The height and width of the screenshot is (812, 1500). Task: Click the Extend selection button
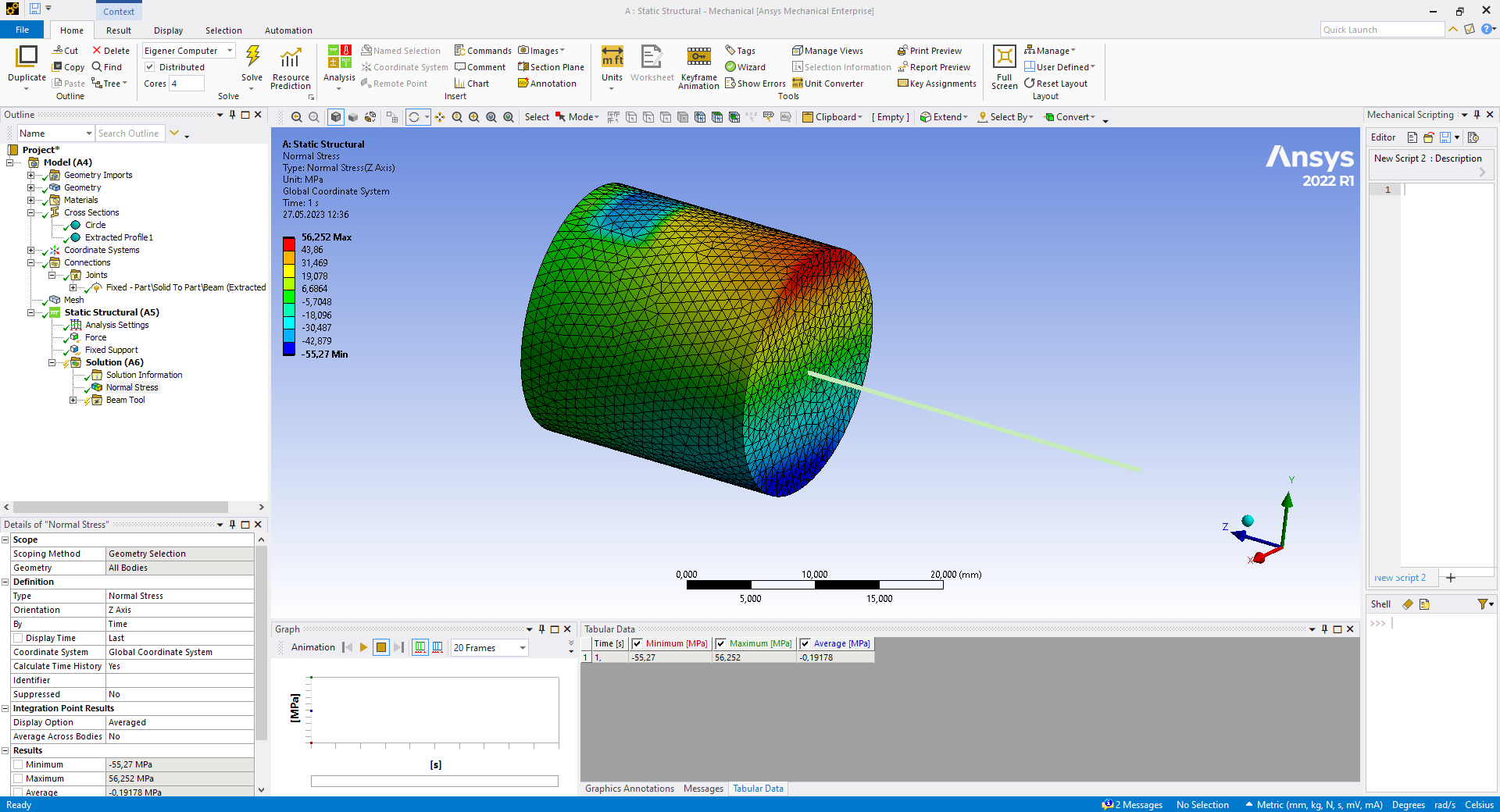coord(944,117)
